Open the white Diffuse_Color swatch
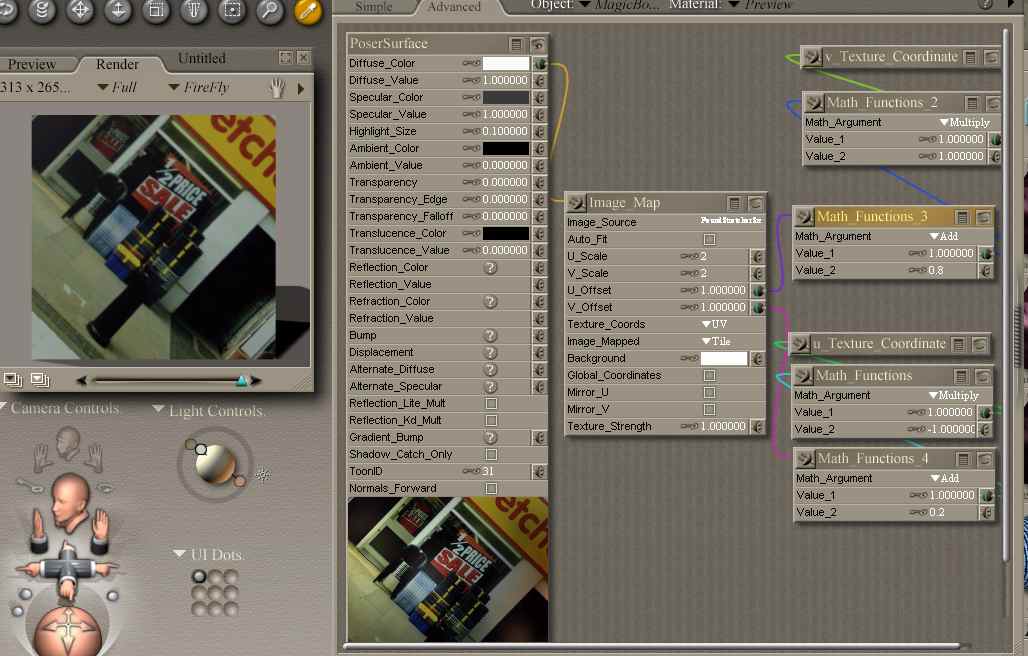The height and width of the screenshot is (656, 1028). pos(505,64)
